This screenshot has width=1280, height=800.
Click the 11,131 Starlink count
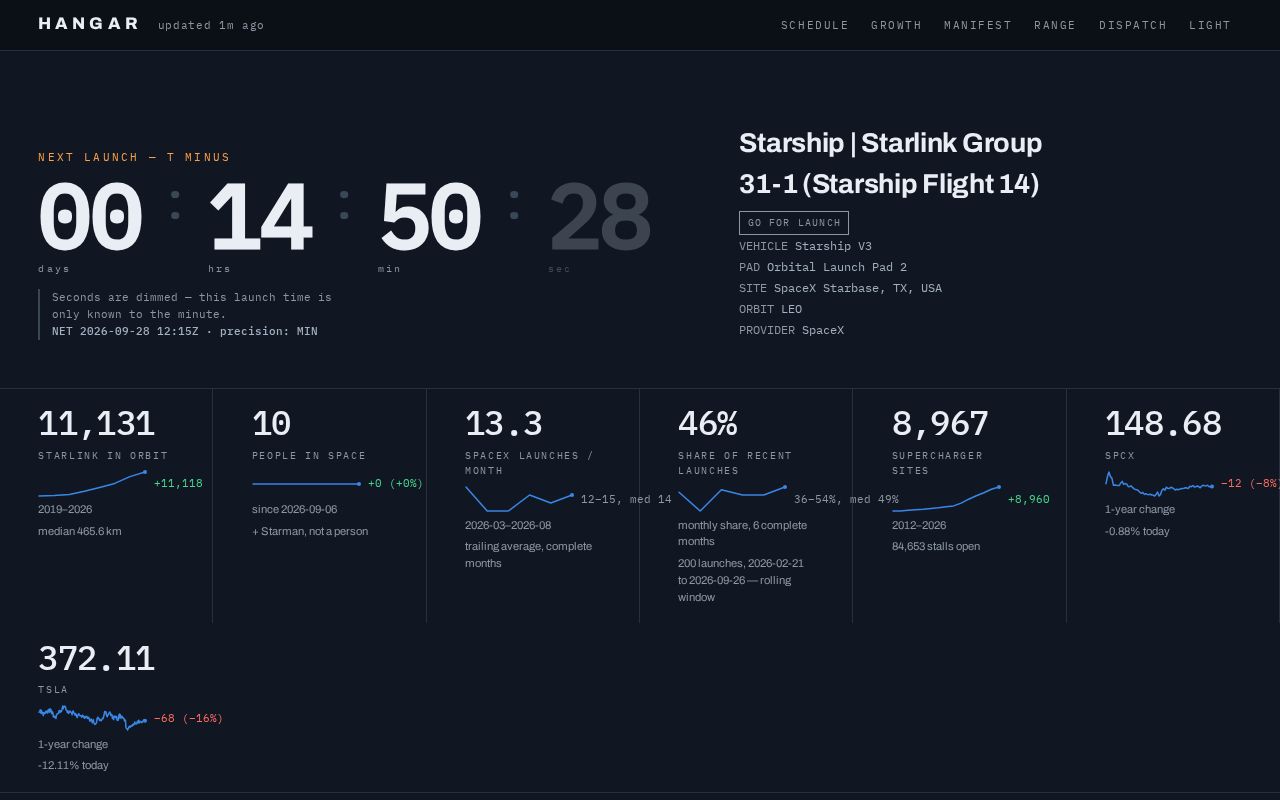coord(96,424)
